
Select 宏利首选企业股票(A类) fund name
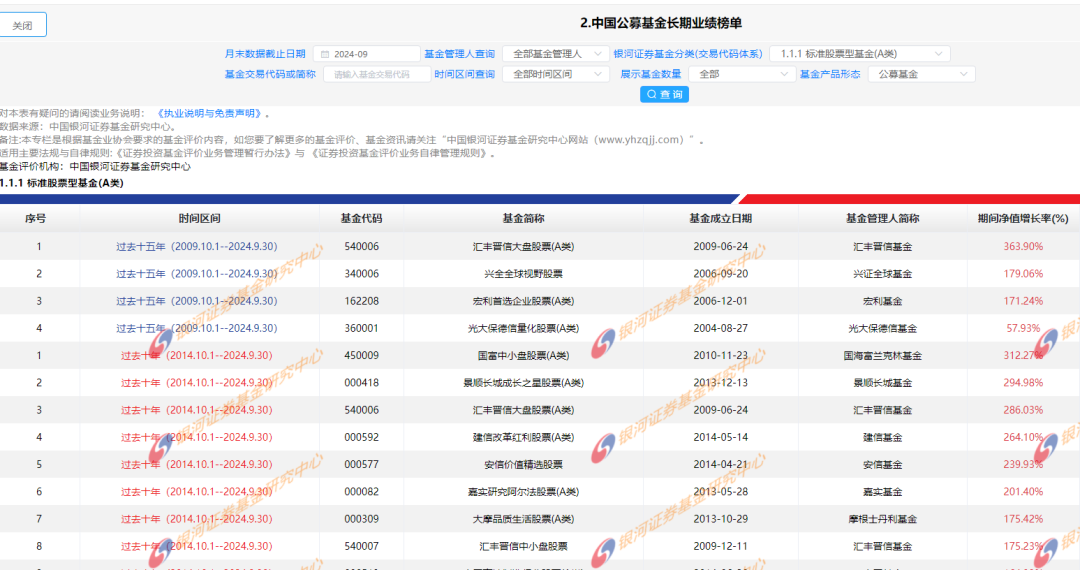click(x=523, y=301)
